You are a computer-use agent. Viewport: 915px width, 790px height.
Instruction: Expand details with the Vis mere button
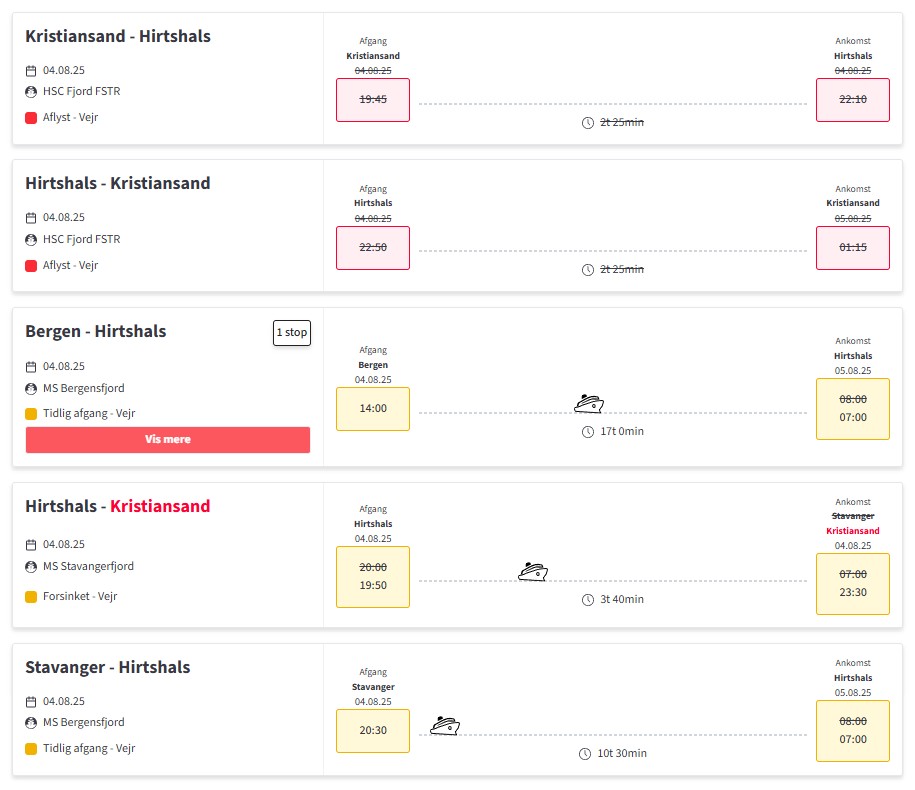(168, 440)
